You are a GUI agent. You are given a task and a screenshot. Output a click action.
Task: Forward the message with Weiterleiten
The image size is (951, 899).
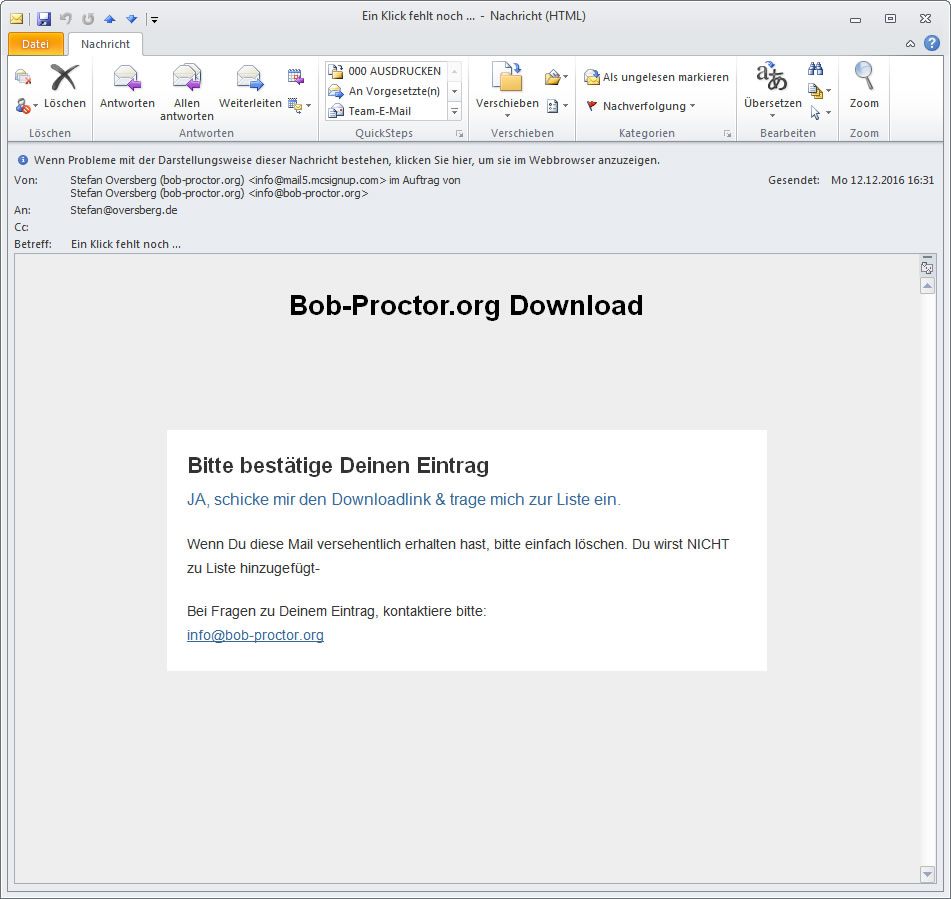(x=250, y=86)
